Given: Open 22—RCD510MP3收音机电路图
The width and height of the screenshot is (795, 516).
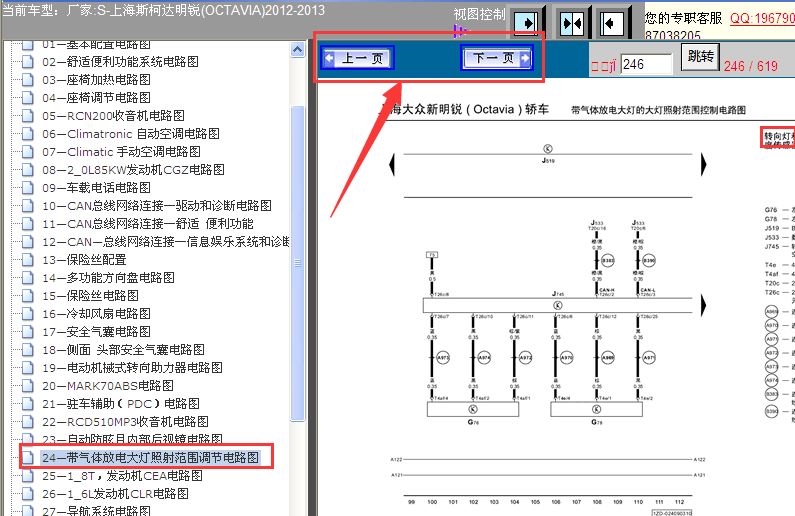Looking at the screenshot, I should point(125,422).
